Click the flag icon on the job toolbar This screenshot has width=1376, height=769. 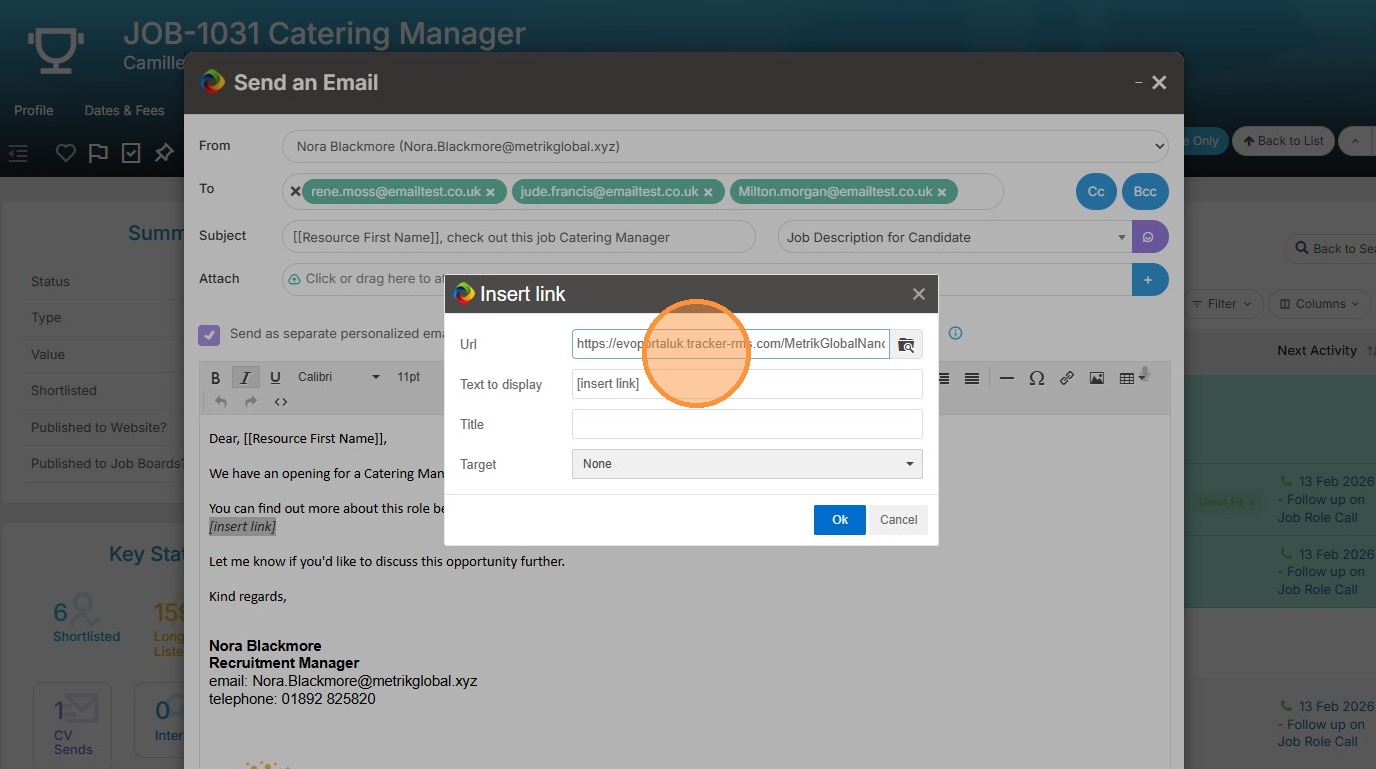[x=98, y=153]
